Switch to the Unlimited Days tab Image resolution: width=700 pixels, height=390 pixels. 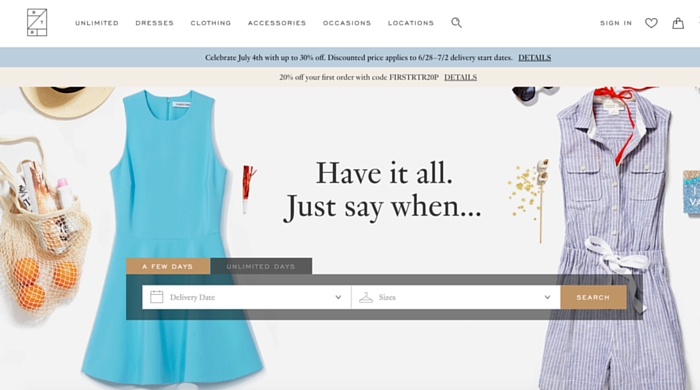click(261, 266)
